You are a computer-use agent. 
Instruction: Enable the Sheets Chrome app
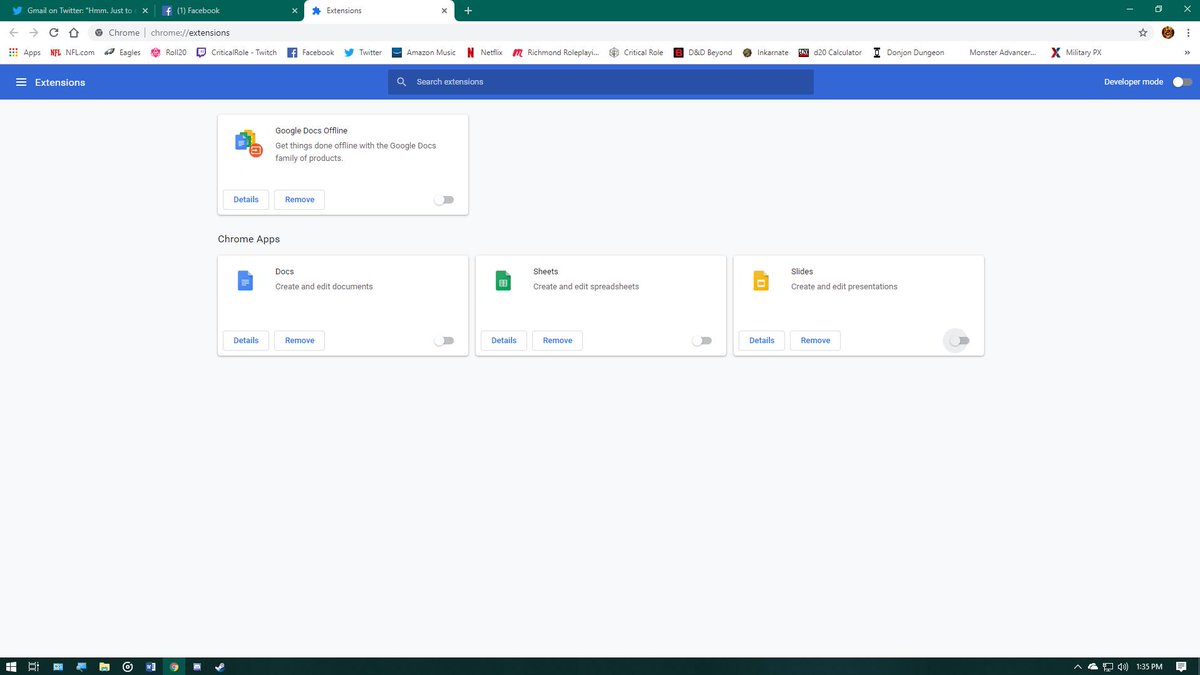pyautogui.click(x=702, y=341)
